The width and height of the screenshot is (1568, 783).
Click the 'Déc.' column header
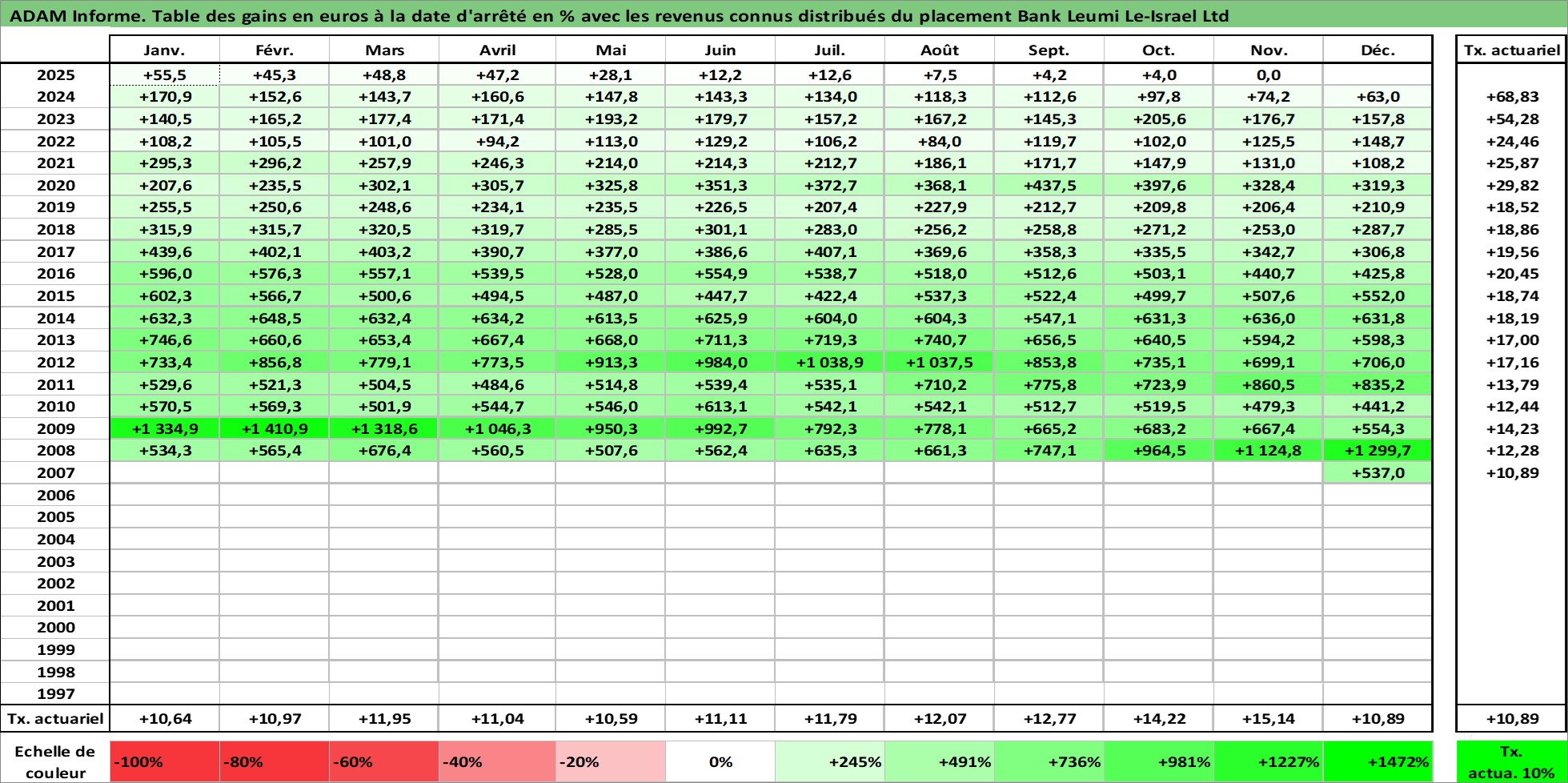click(1378, 50)
